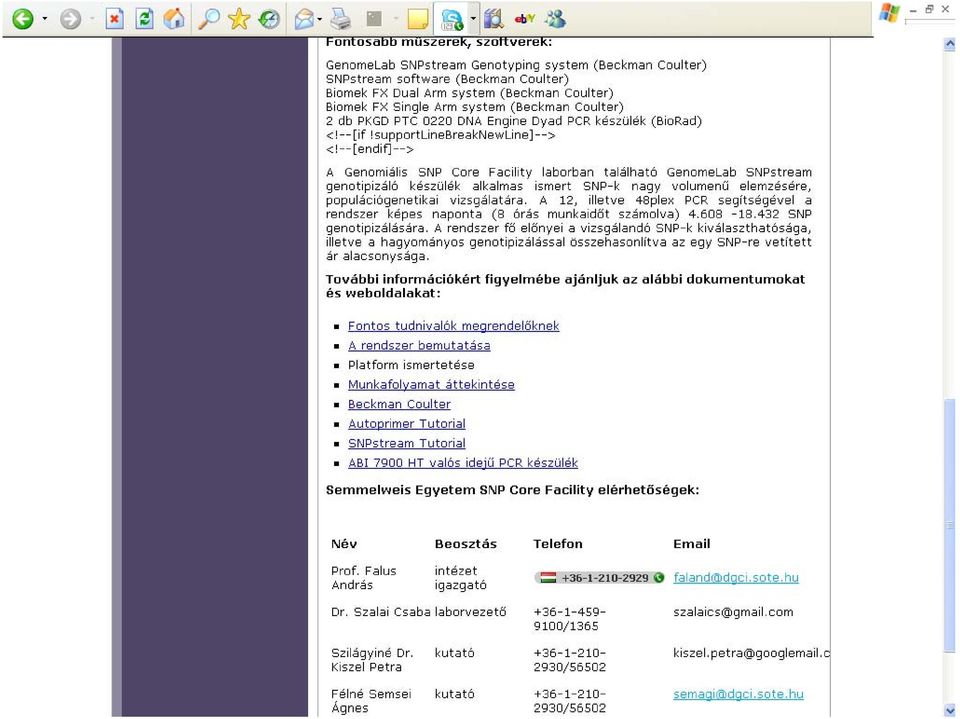Click the 'Biomek FX Single Arm system' line

coord(474,107)
